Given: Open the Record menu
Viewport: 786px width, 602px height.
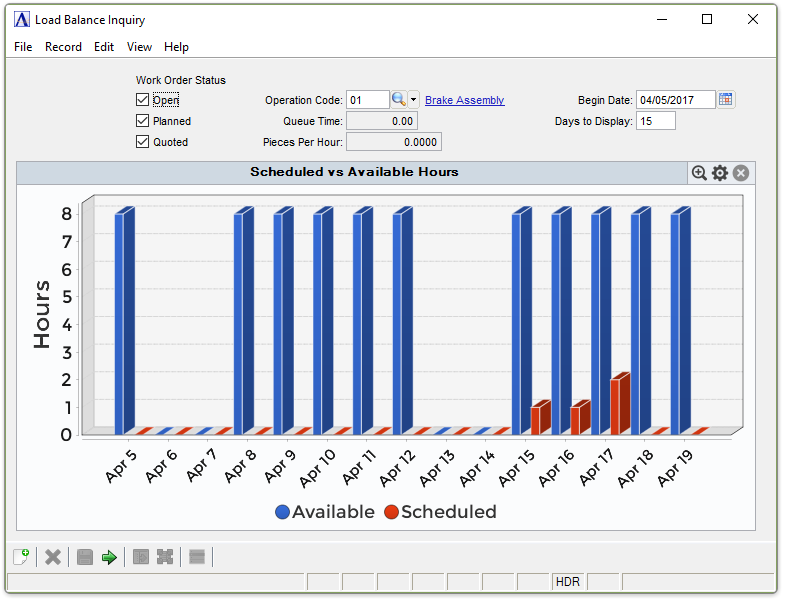Looking at the screenshot, I should click(63, 47).
